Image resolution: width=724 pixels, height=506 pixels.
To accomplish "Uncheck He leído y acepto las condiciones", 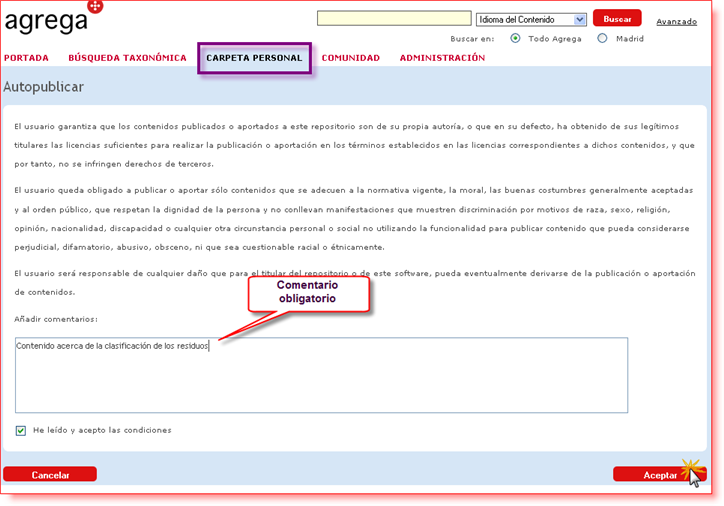I will click(x=21, y=431).
